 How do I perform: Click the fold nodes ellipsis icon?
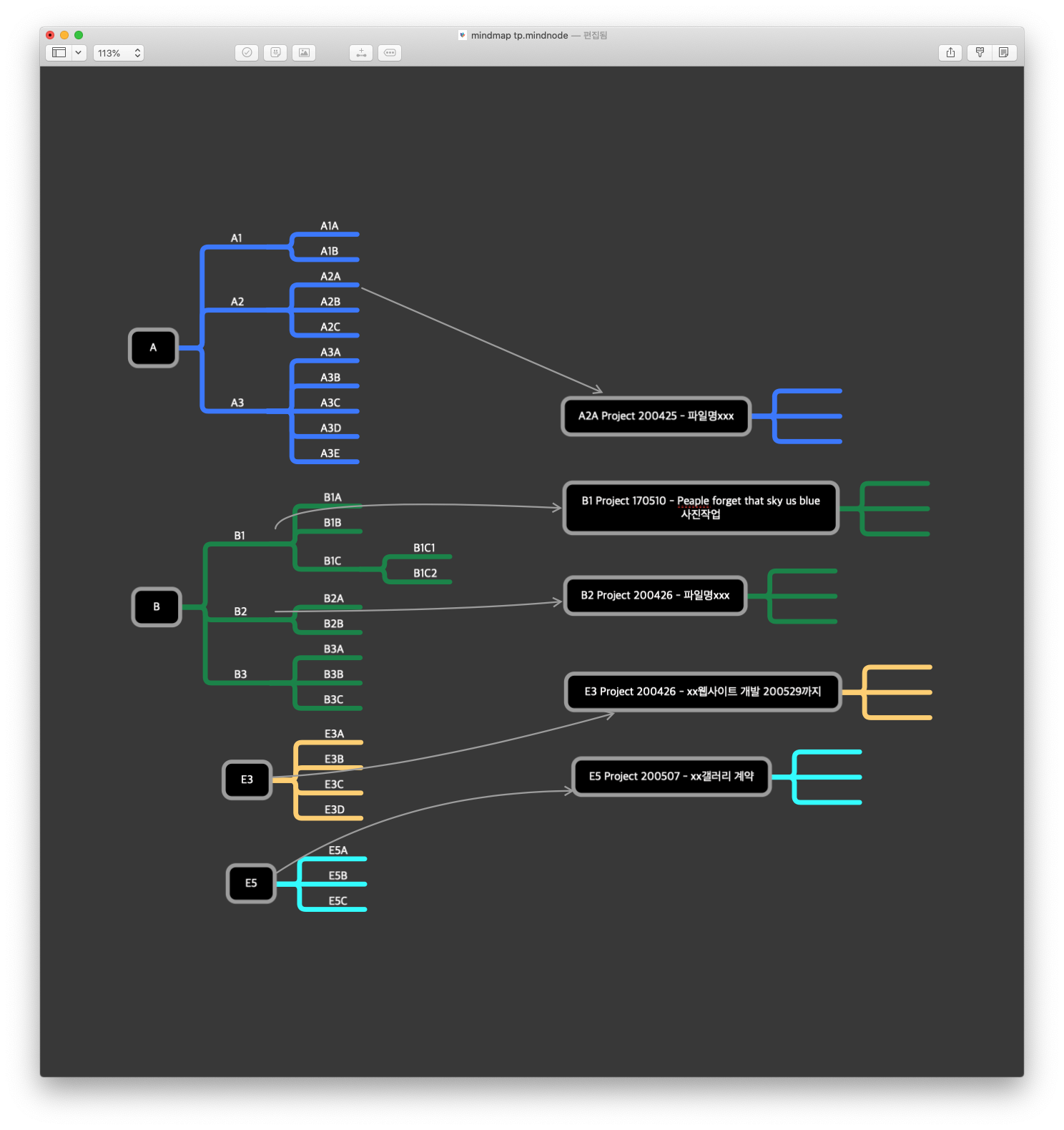pos(390,53)
